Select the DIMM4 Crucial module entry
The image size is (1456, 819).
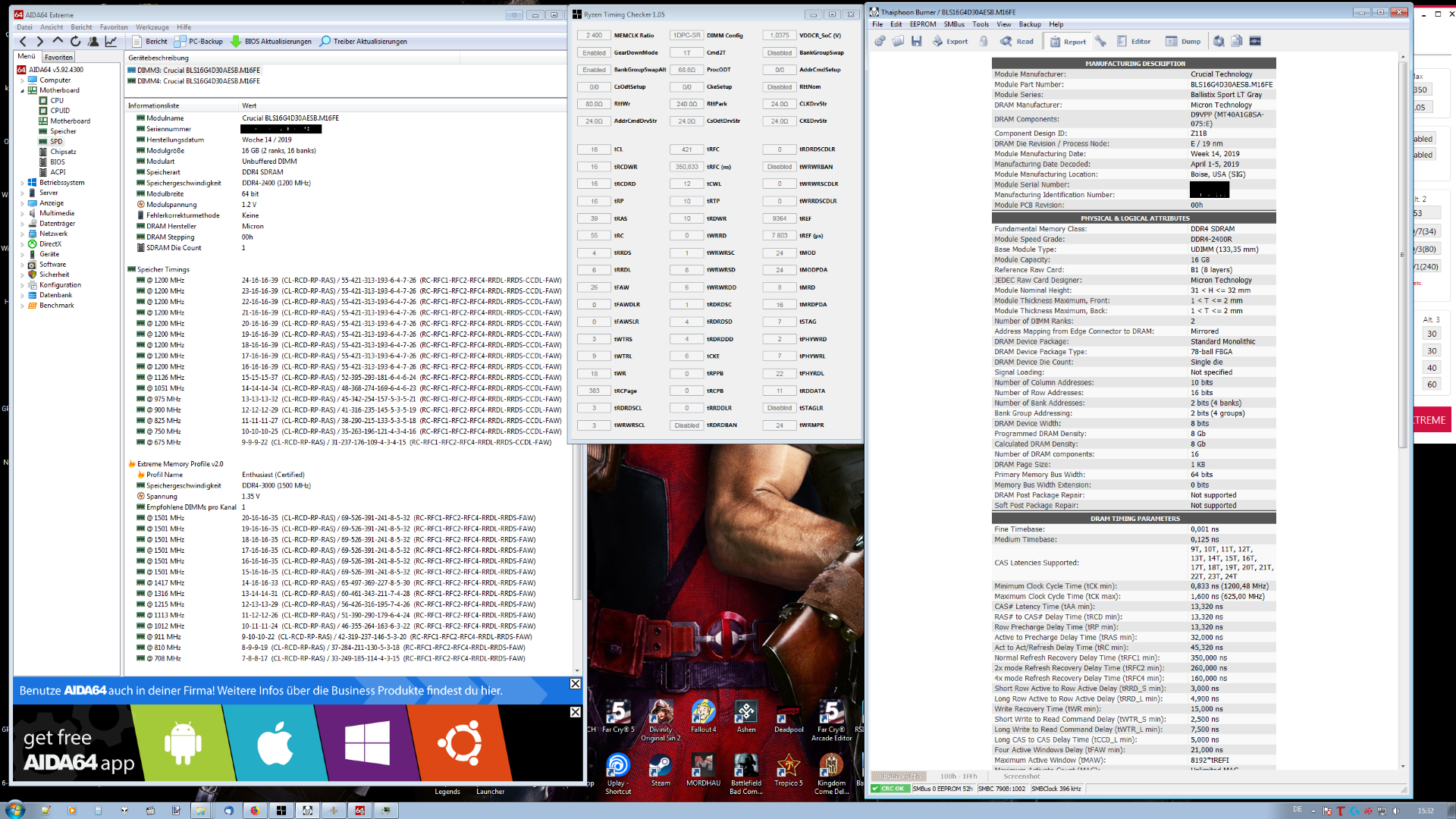(x=198, y=81)
